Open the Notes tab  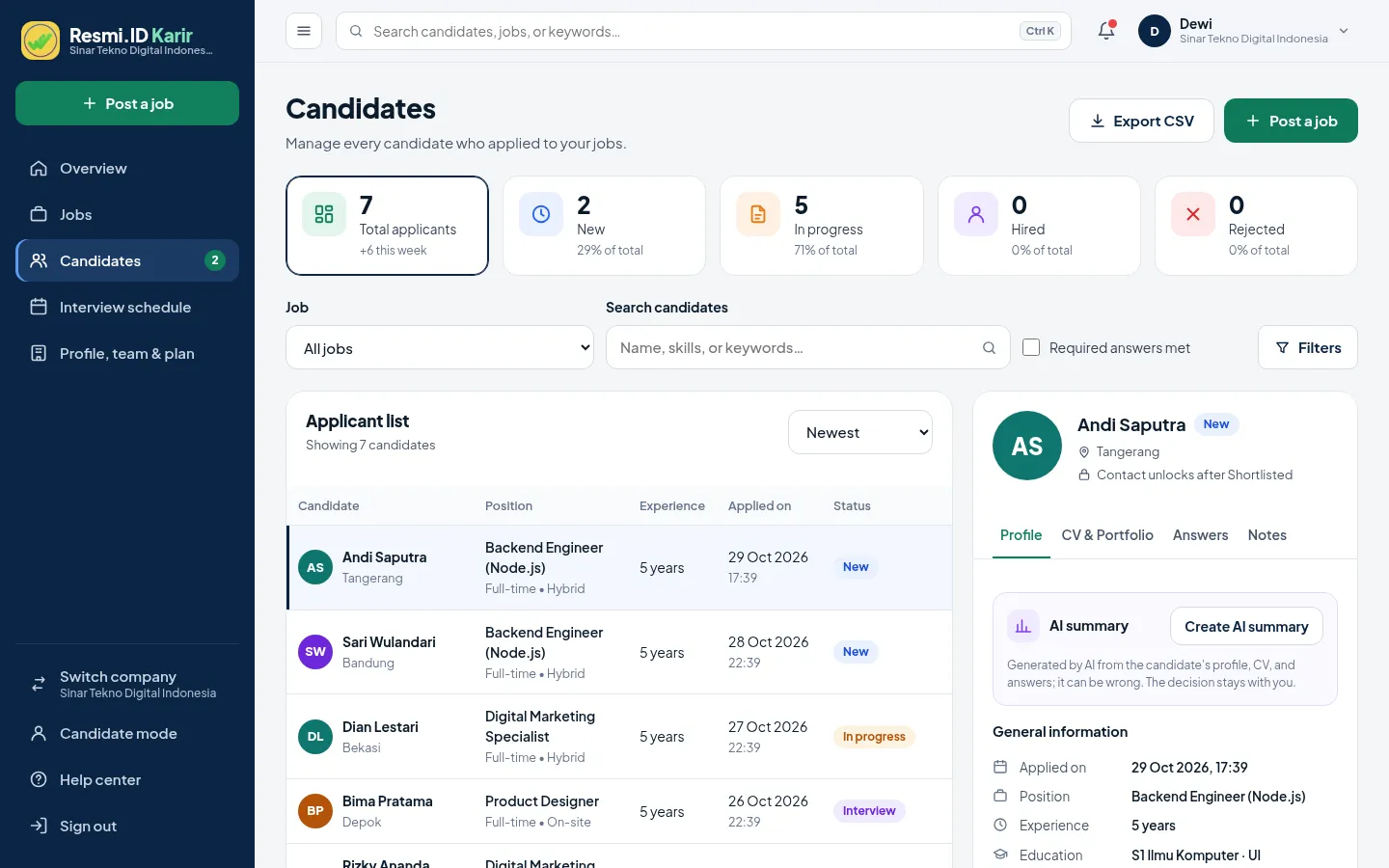pyautogui.click(x=1266, y=535)
